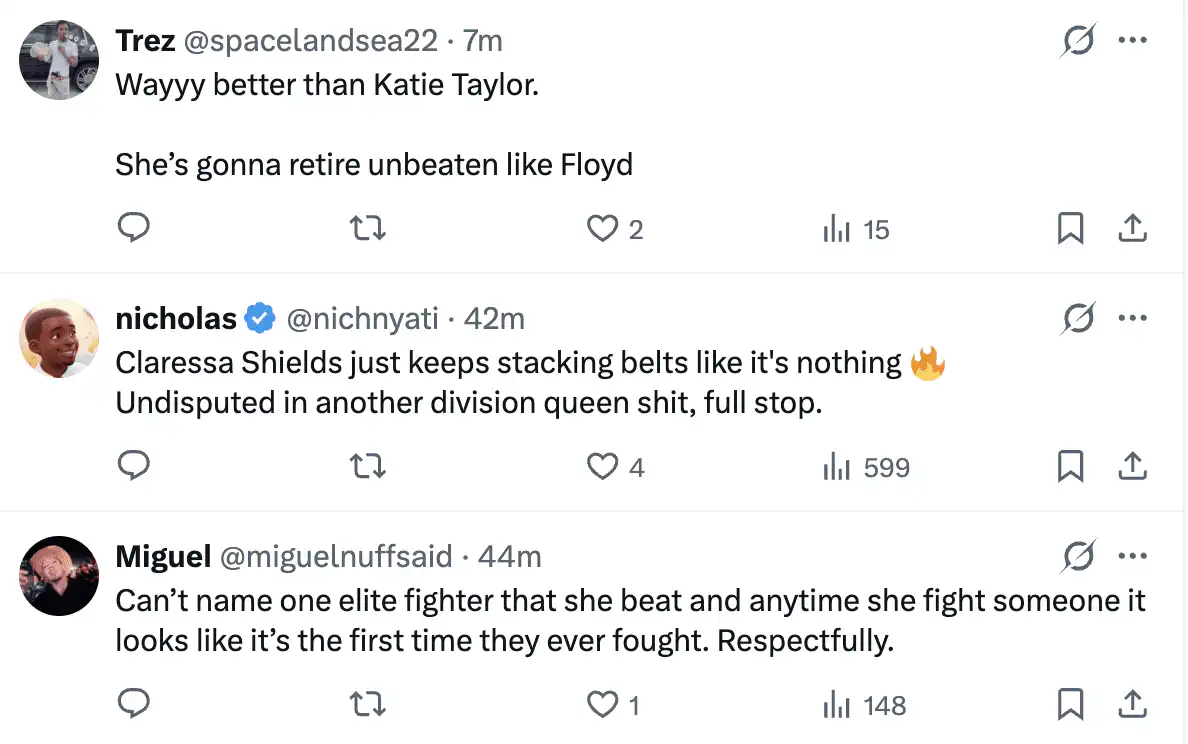Like Miguel's tweet with 1 like
This screenshot has height=744, width=1188.
603,704
